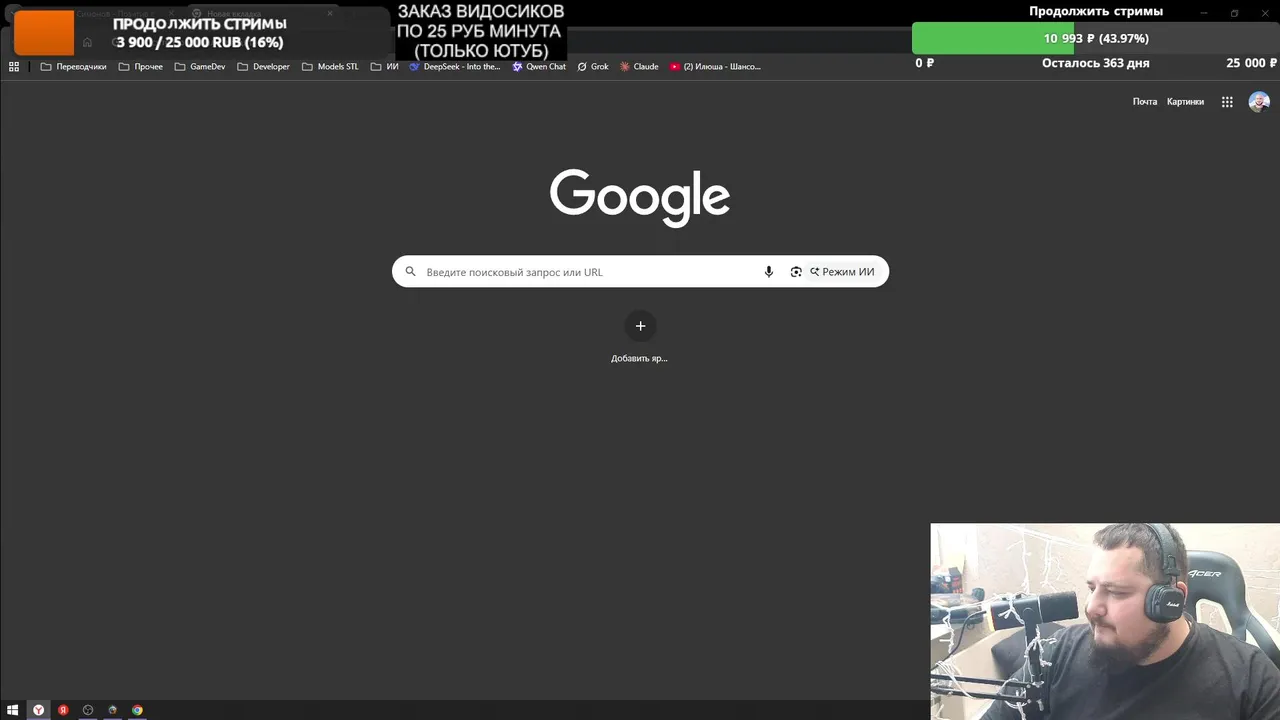The height and width of the screenshot is (720, 1280).
Task: Click the 0 ₽ starting amount
Action: [925, 63]
